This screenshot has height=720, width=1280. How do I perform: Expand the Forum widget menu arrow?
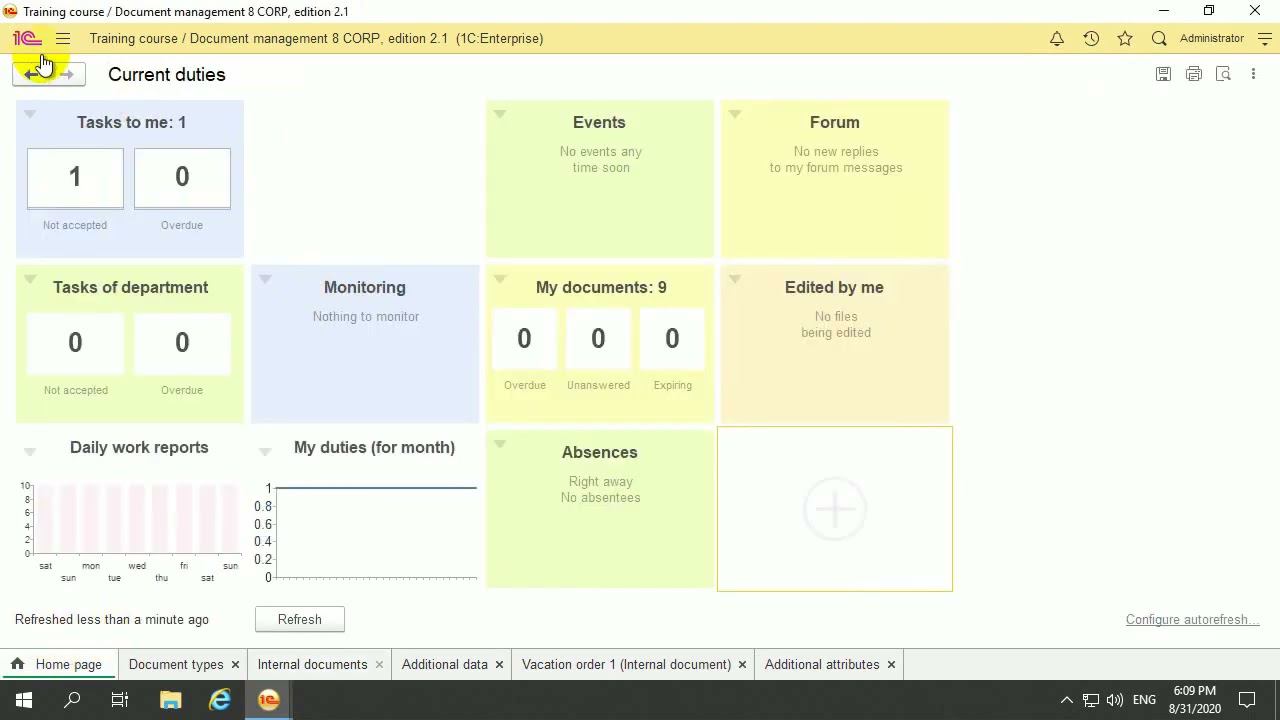tap(735, 114)
